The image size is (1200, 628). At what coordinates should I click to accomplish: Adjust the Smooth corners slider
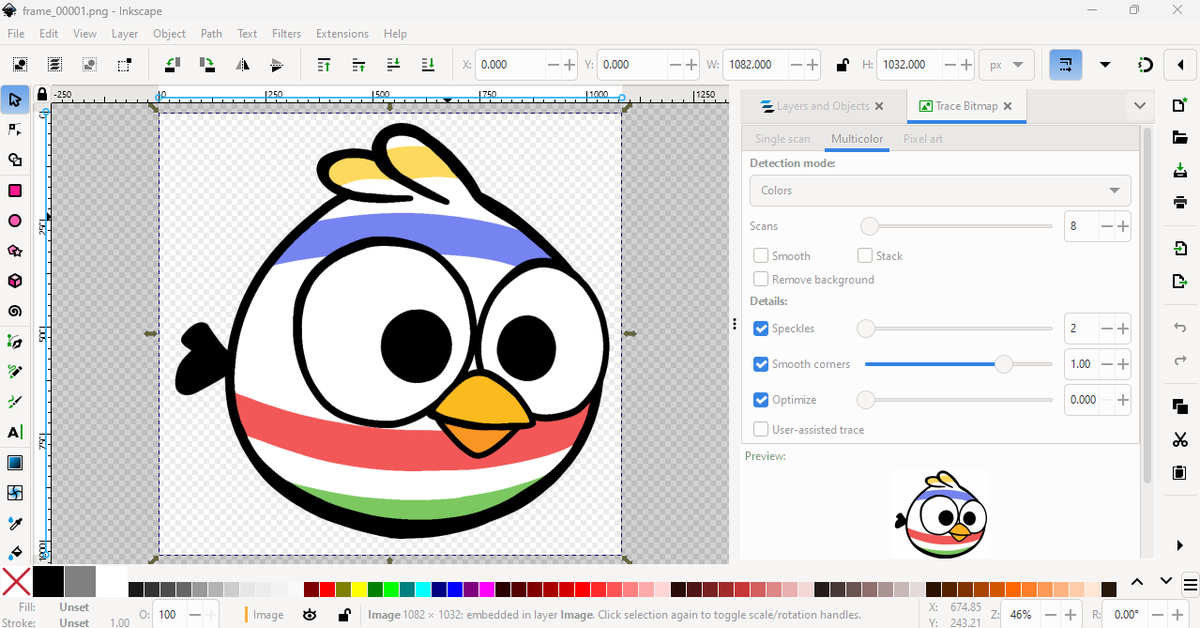coord(958,364)
